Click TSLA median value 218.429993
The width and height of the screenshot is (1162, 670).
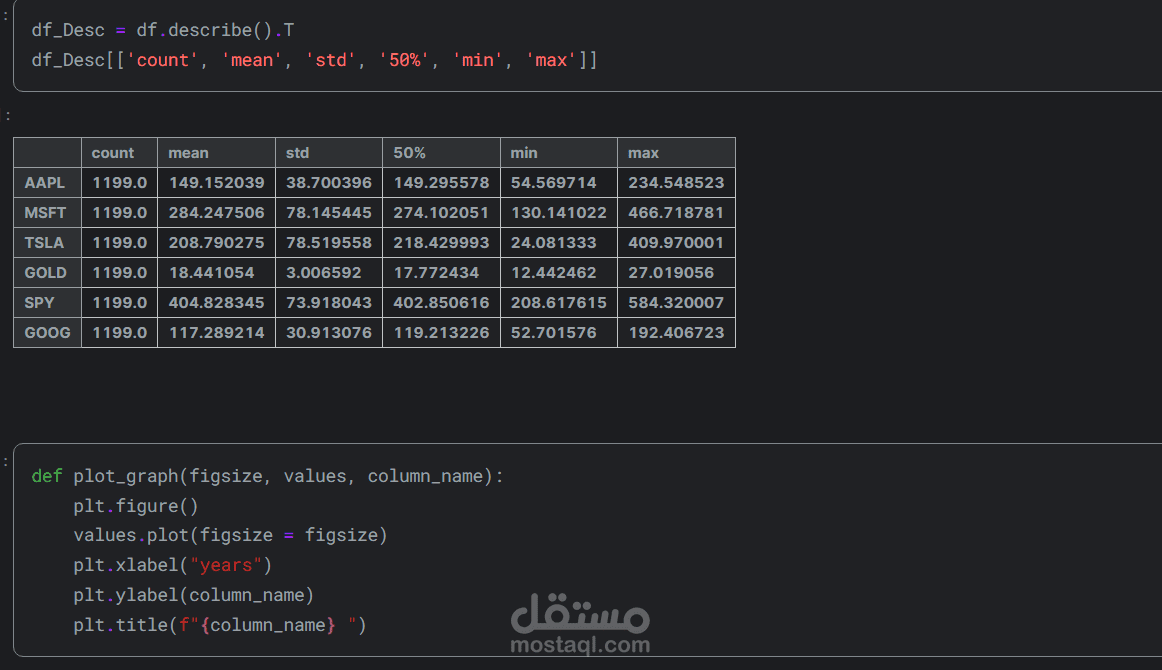coord(441,242)
